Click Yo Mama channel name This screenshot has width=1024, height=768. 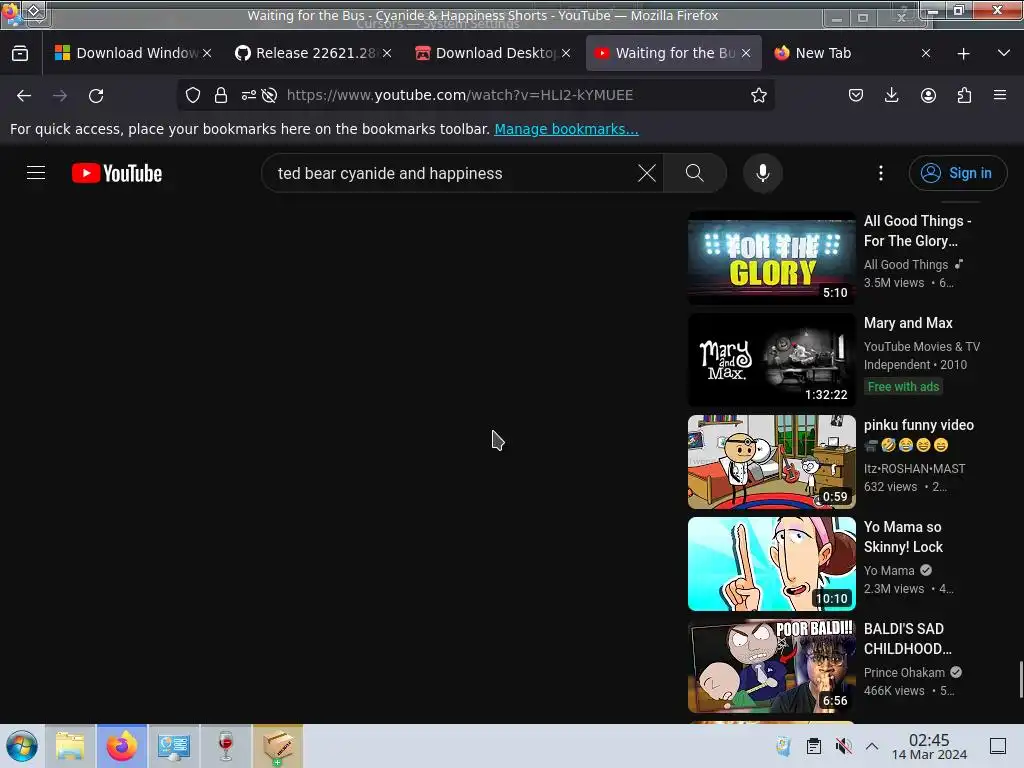(889, 571)
